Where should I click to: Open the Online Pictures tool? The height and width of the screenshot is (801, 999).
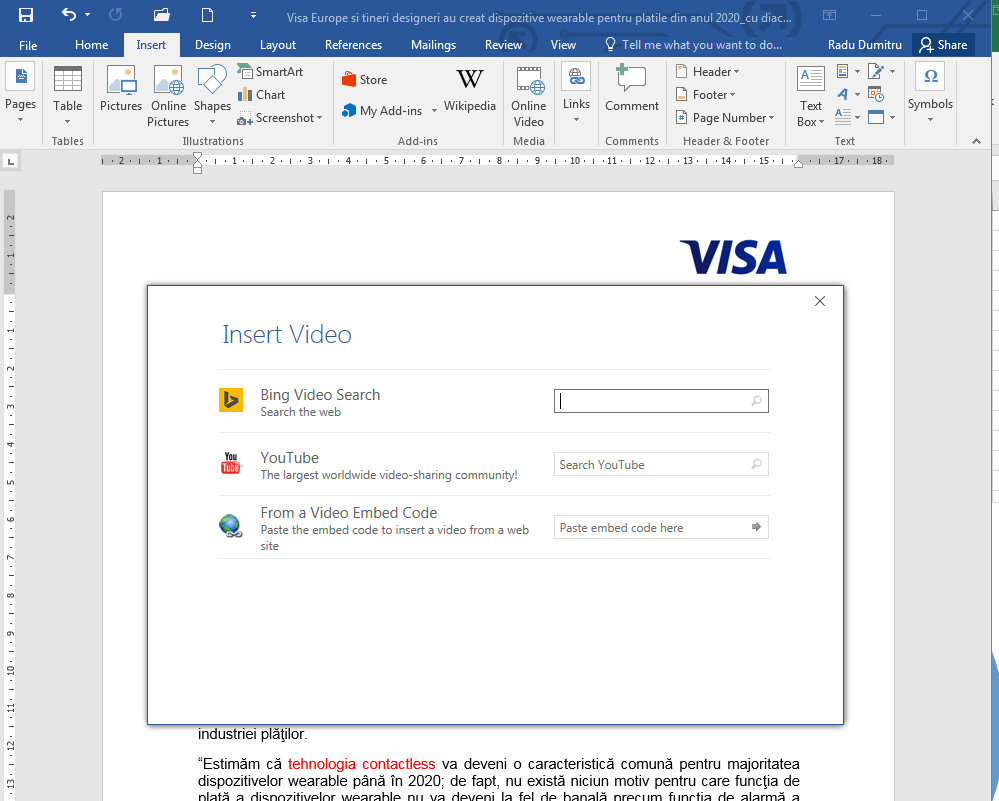(x=168, y=97)
